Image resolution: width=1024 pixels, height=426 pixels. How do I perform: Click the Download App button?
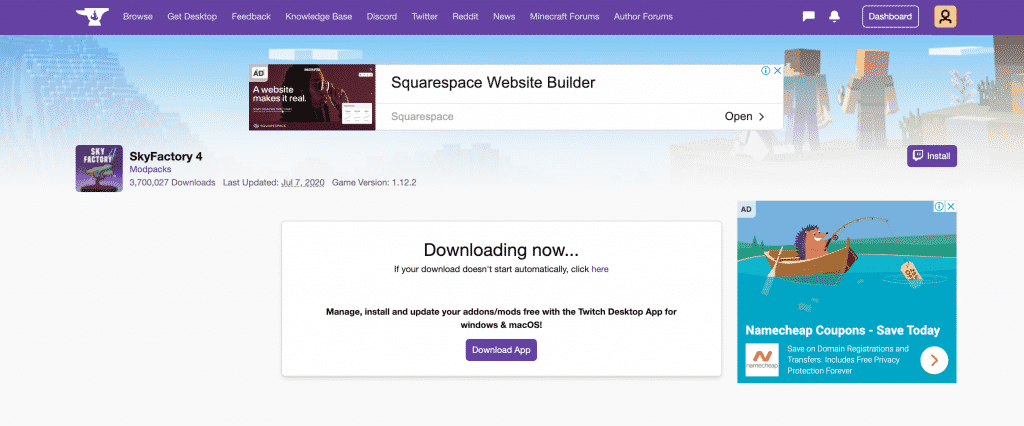pyautogui.click(x=501, y=350)
